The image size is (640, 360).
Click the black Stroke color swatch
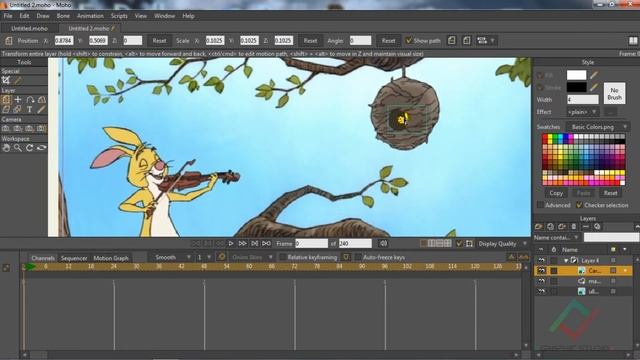pyautogui.click(x=576, y=87)
